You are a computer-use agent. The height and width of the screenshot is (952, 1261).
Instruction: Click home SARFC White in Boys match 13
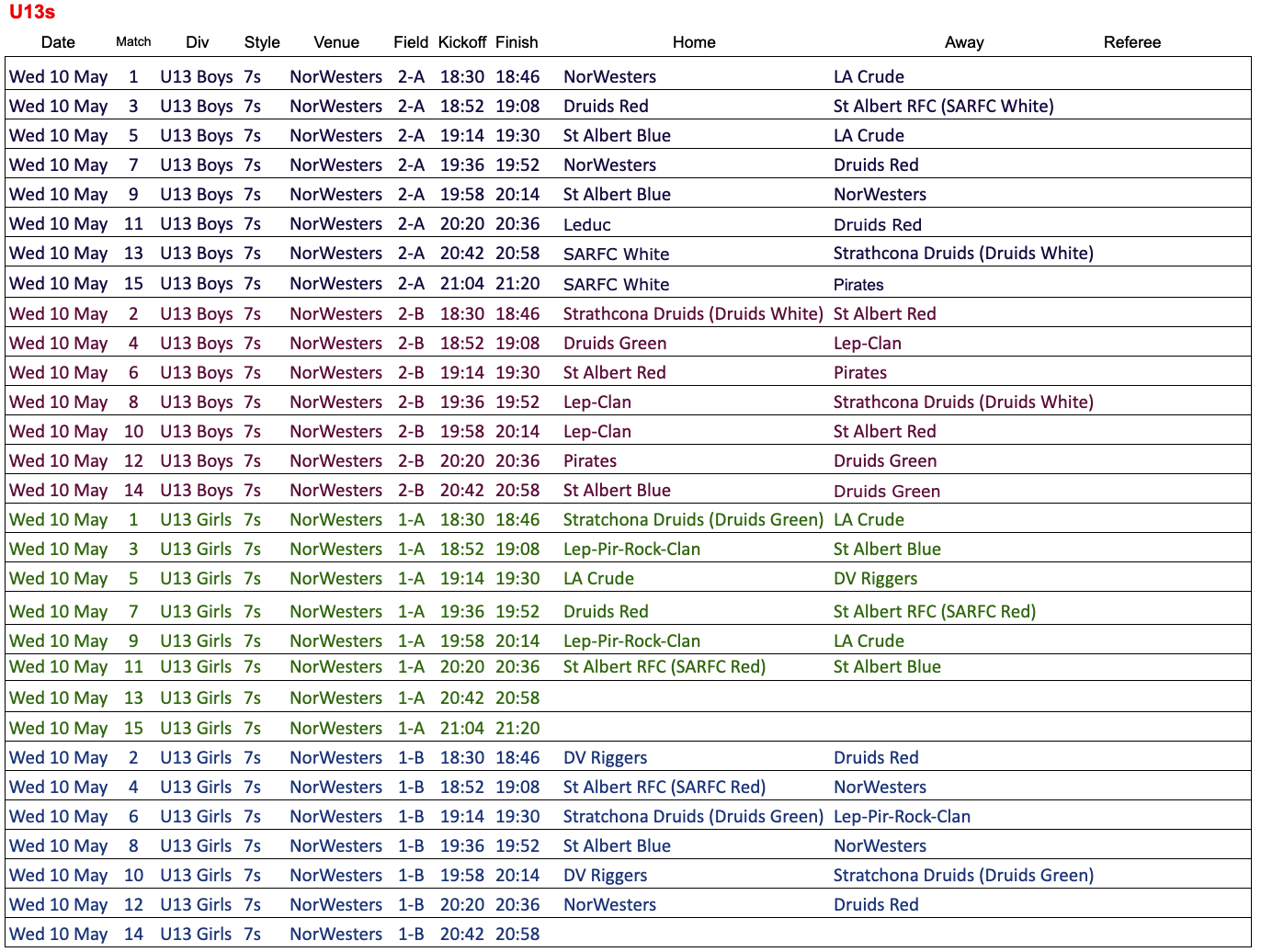(x=616, y=254)
